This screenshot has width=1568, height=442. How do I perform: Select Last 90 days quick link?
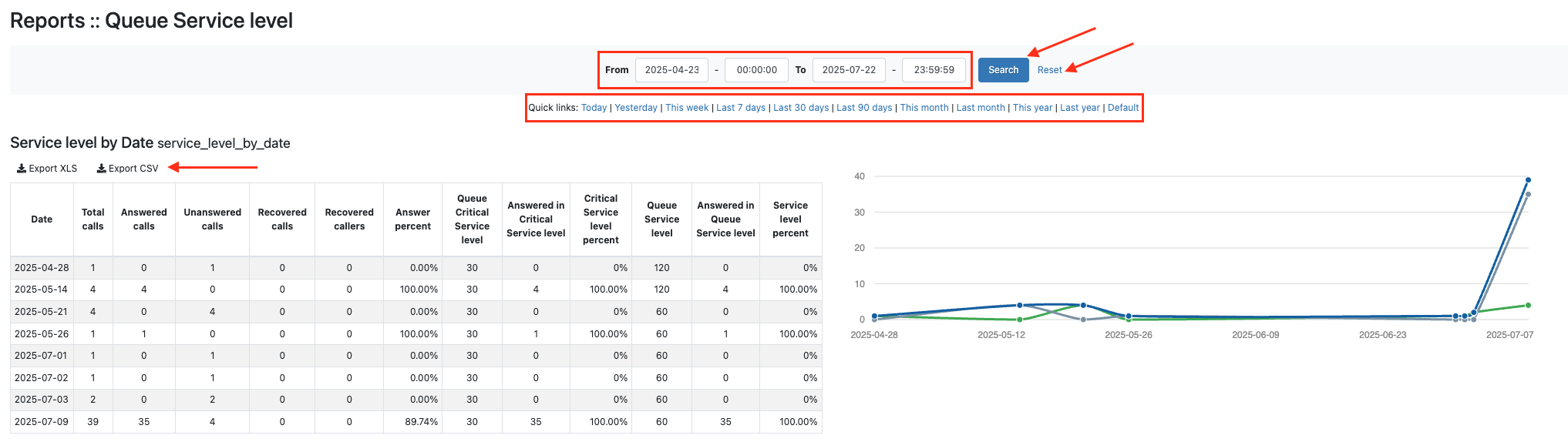pyautogui.click(x=864, y=108)
